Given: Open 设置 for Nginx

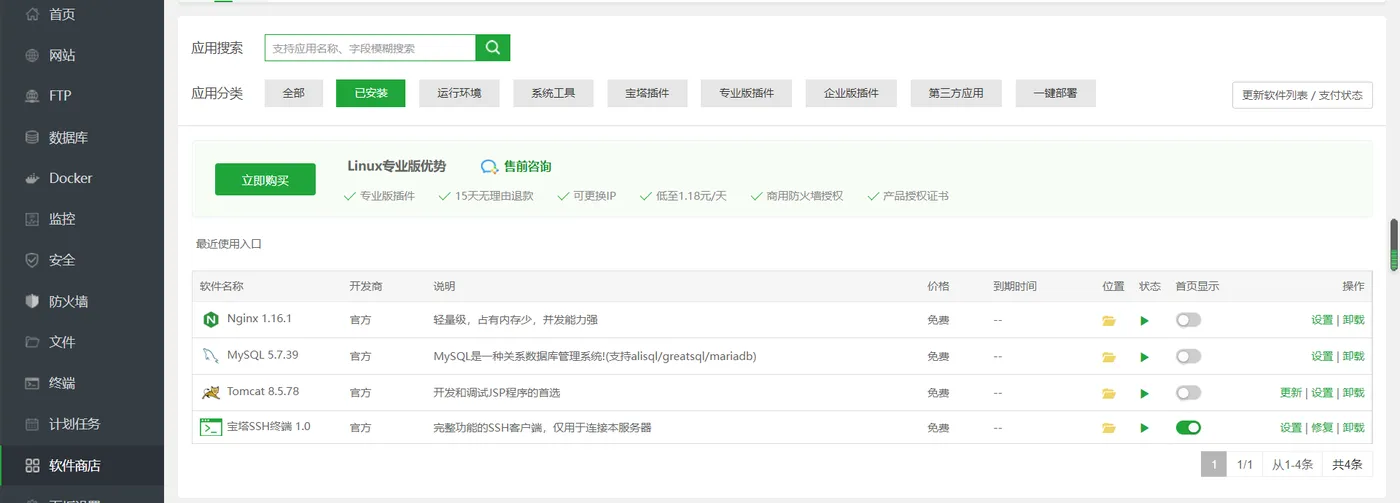Looking at the screenshot, I should click(1322, 320).
